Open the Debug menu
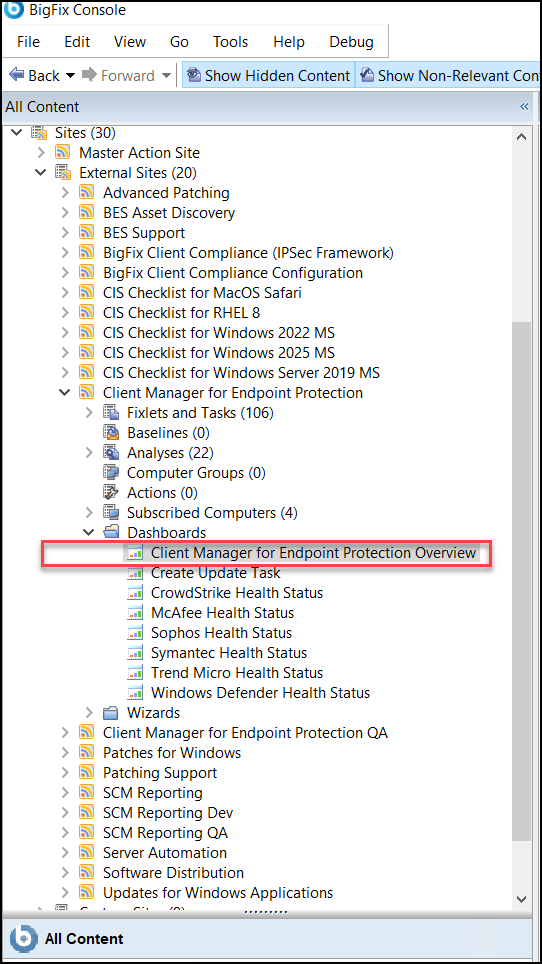The image size is (542, 964). (352, 42)
